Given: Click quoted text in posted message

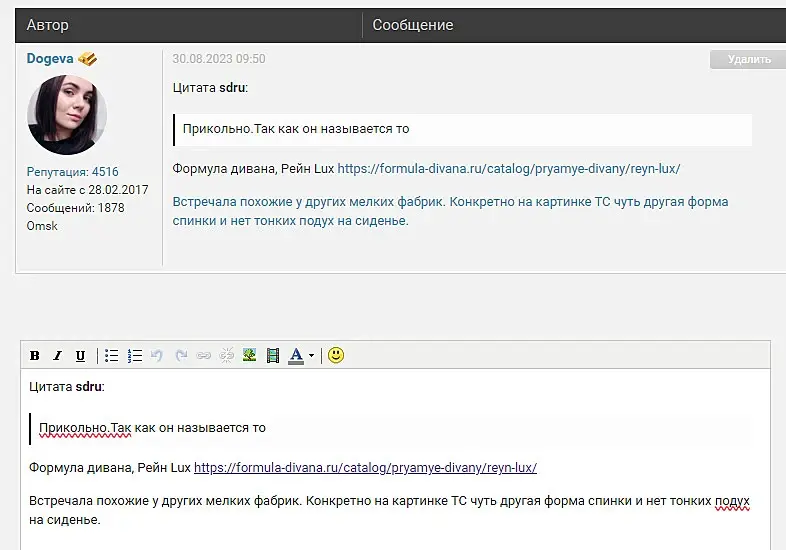Looking at the screenshot, I should coord(296,129).
